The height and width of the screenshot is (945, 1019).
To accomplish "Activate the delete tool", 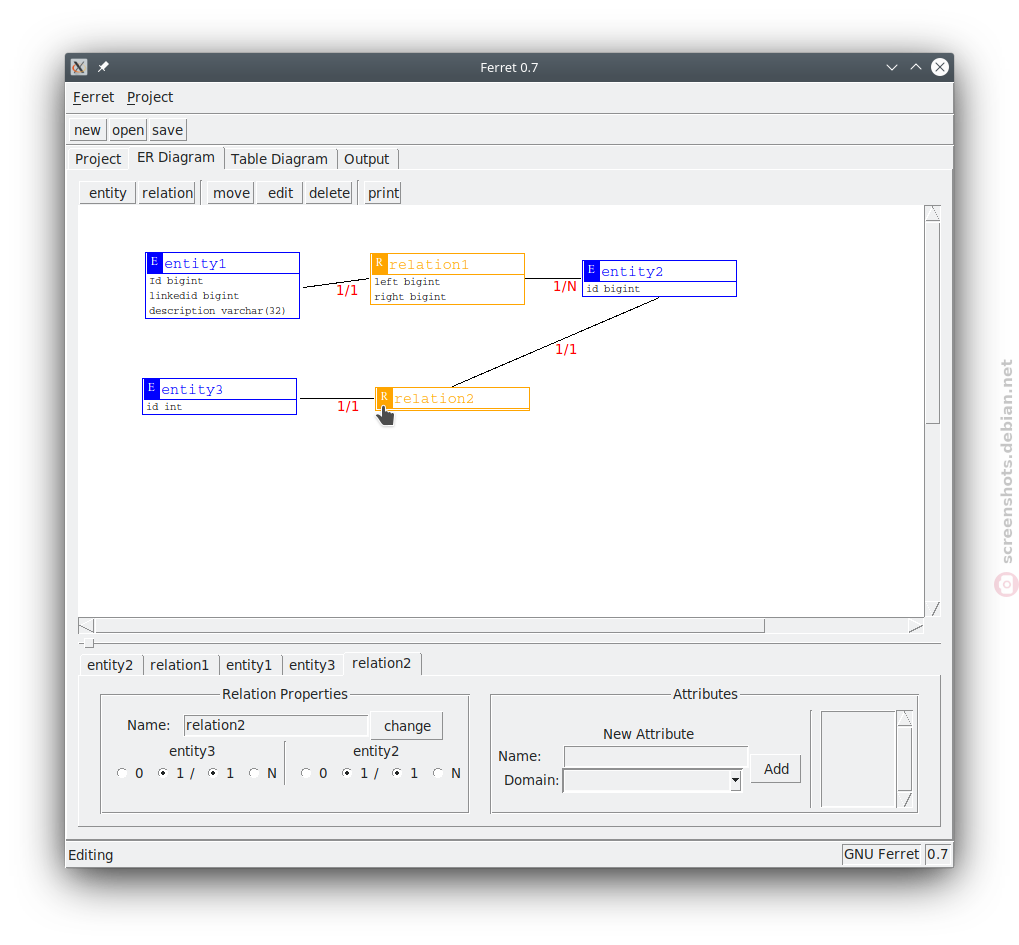I will click(329, 193).
